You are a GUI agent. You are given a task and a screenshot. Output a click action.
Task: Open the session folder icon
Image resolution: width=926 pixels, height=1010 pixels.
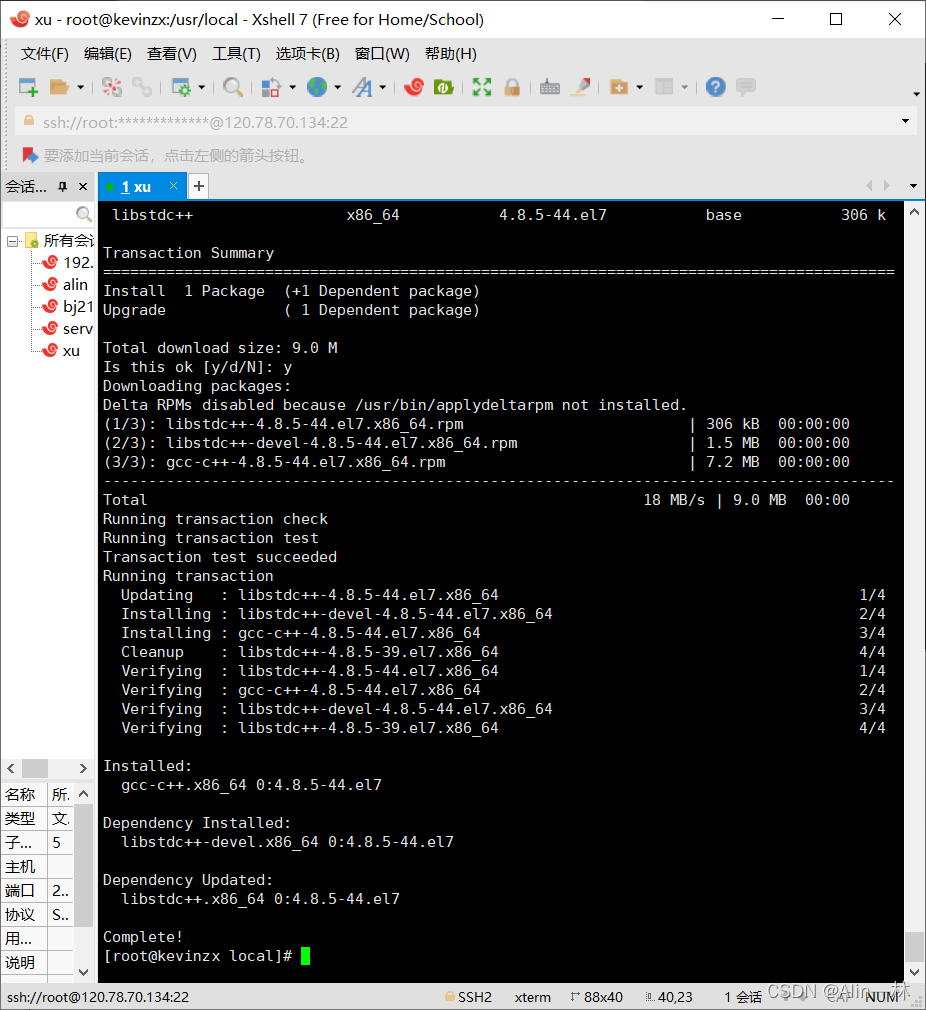pos(59,87)
